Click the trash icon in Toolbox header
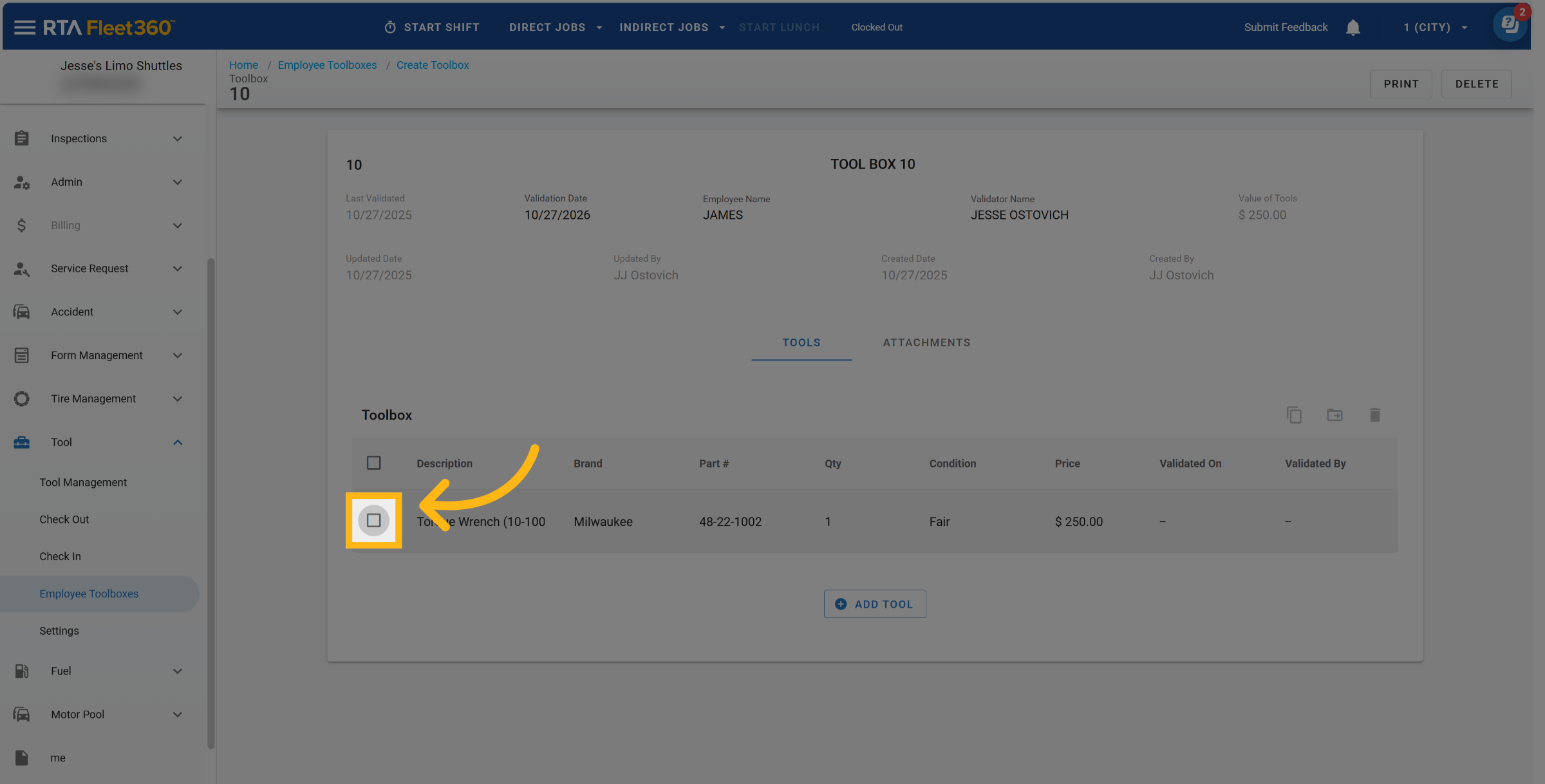1545x784 pixels. (x=1374, y=415)
